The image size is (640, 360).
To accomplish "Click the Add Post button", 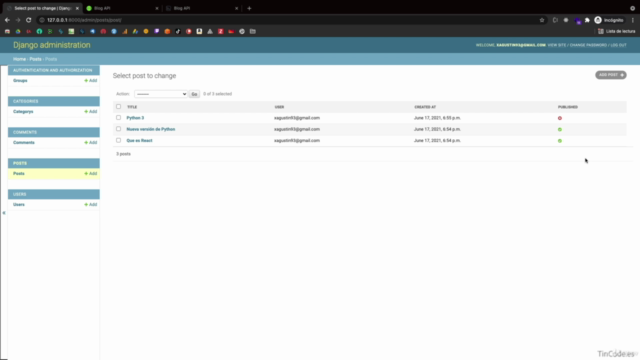I will coord(611,75).
